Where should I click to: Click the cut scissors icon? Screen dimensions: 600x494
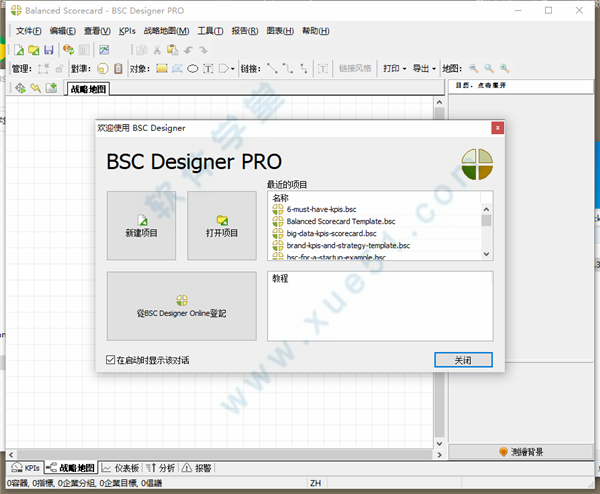tap(157, 50)
